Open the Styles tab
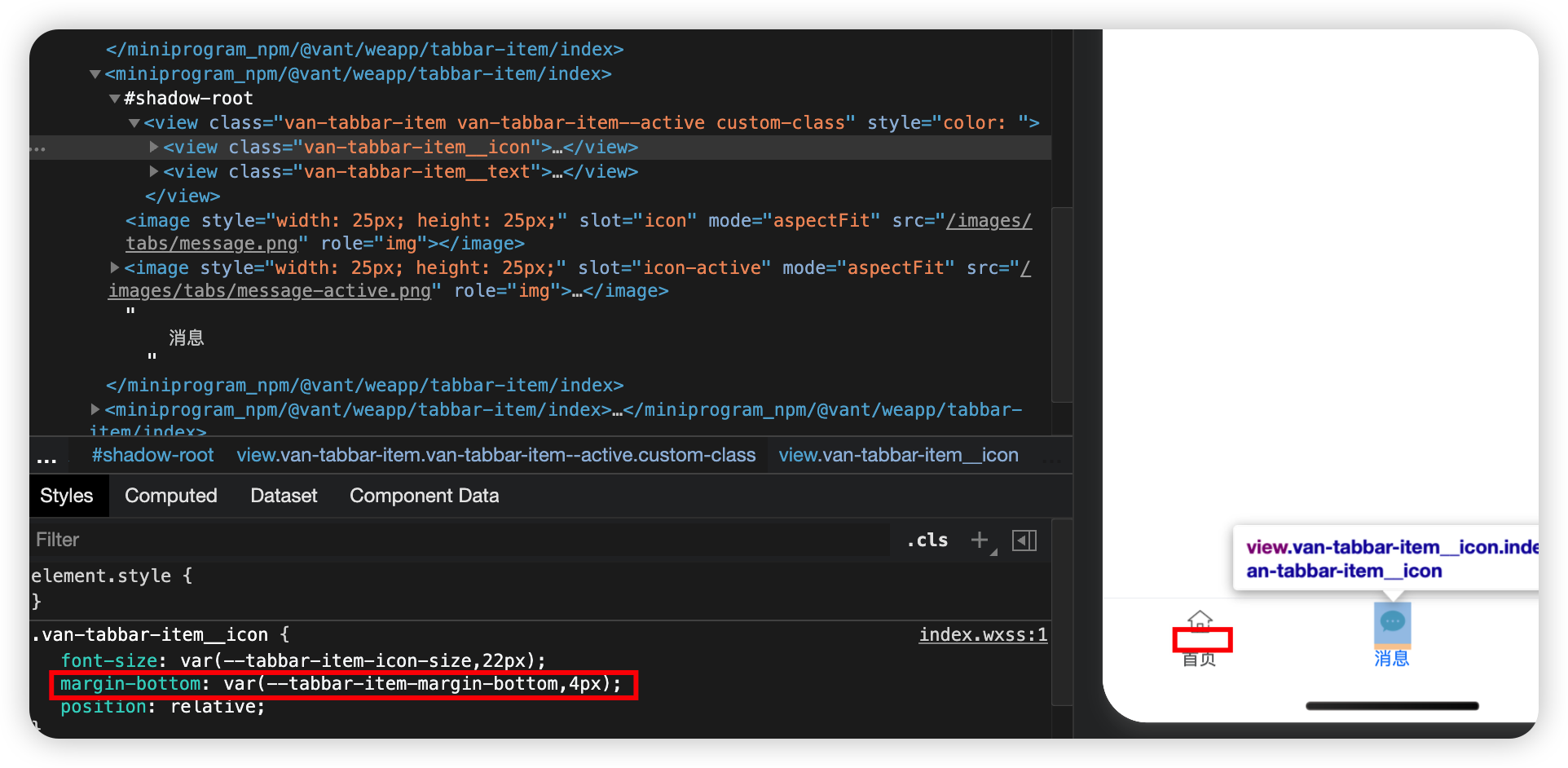The image size is (1568, 768). click(67, 496)
